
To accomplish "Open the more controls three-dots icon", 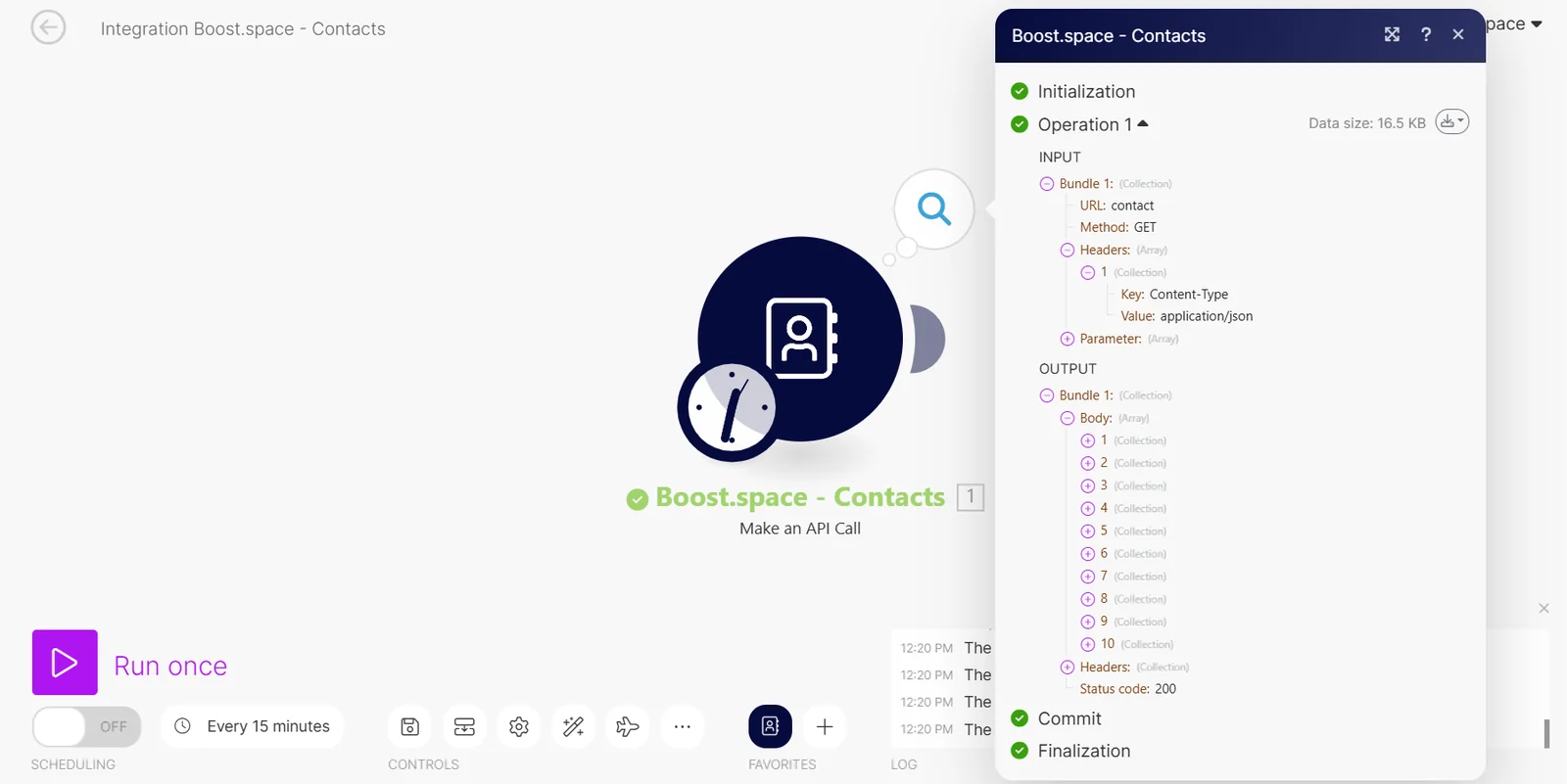I will [683, 726].
